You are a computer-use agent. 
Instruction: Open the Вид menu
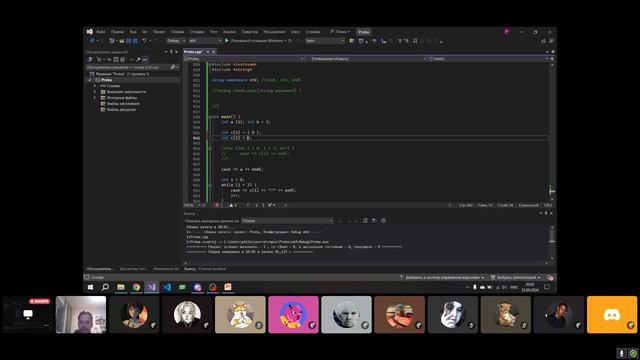(133, 32)
